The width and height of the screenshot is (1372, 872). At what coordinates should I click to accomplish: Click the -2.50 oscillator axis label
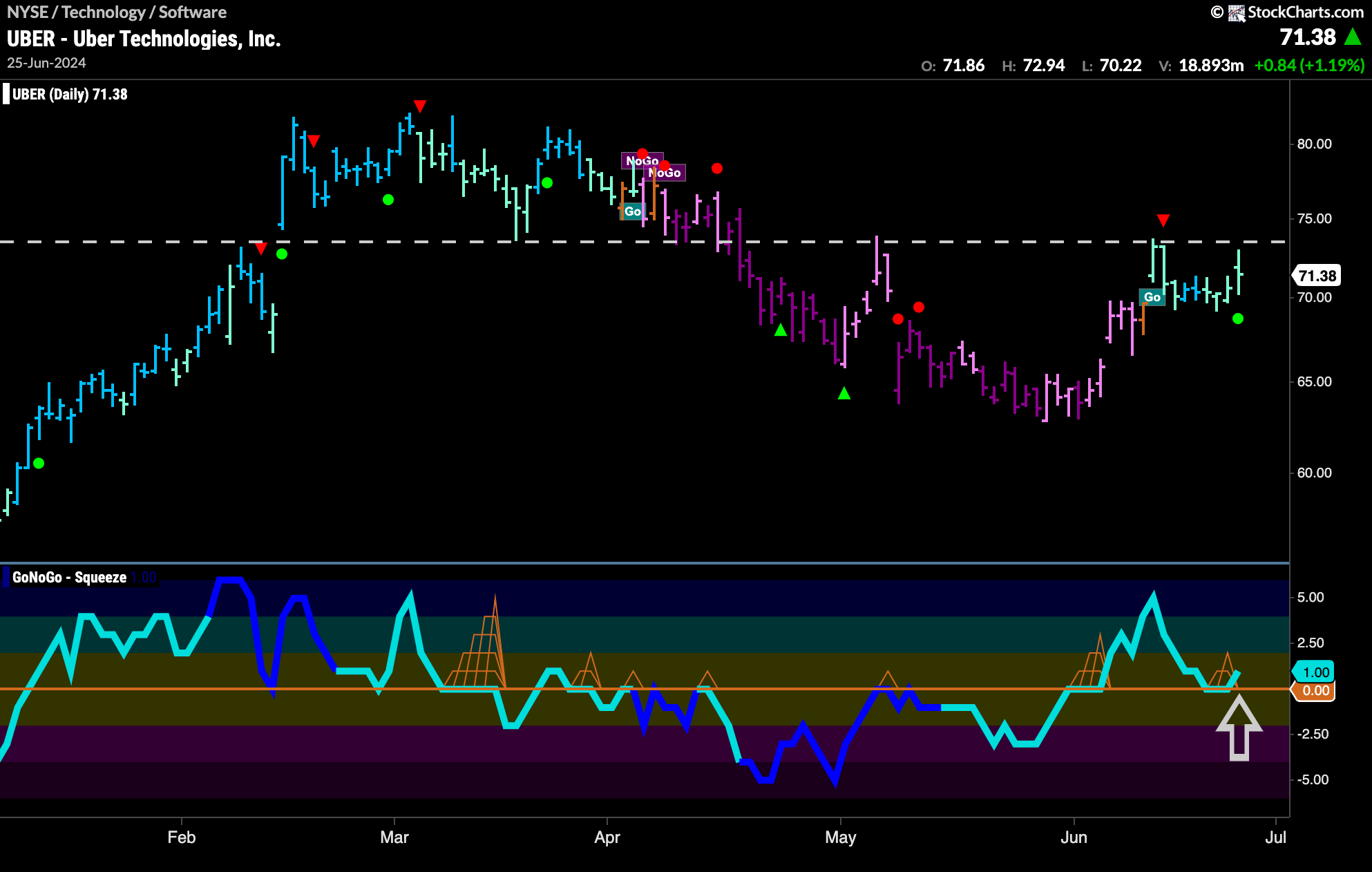1312,734
